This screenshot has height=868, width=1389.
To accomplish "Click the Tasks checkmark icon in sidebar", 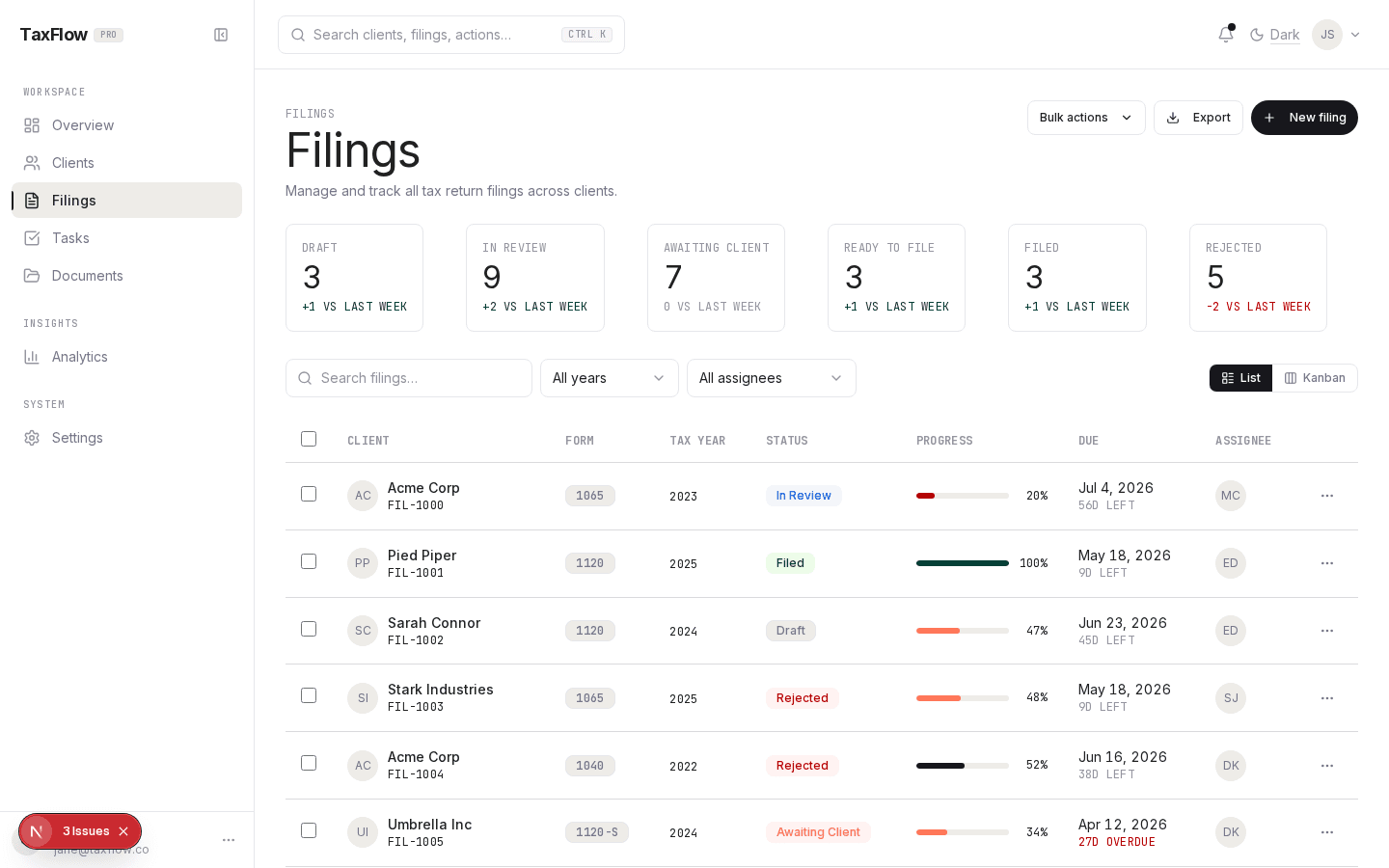I will (32, 238).
